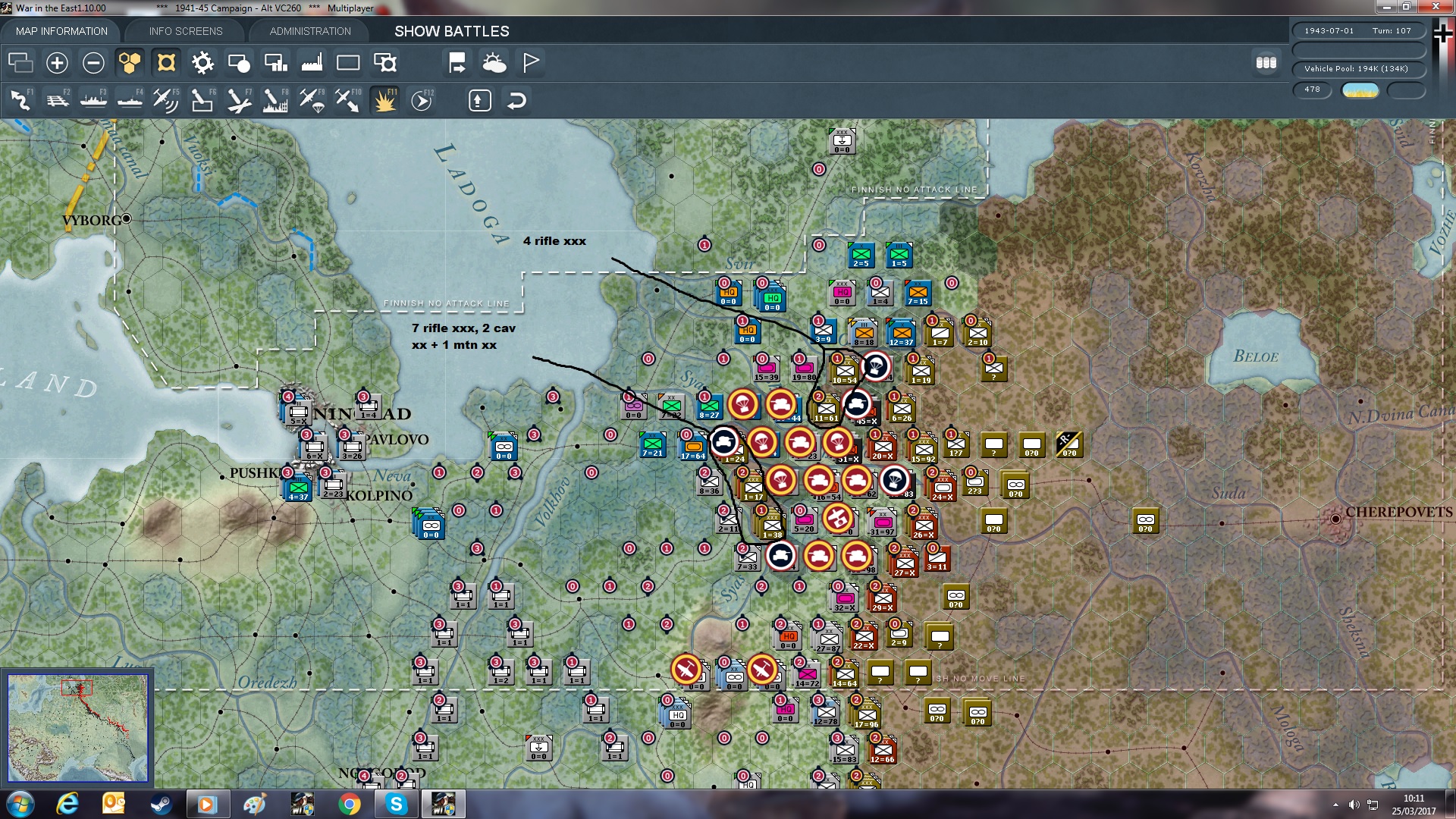Select the far-right 0?0 counter near Cherepovets
Image resolution: width=1456 pixels, height=819 pixels.
tap(1145, 520)
